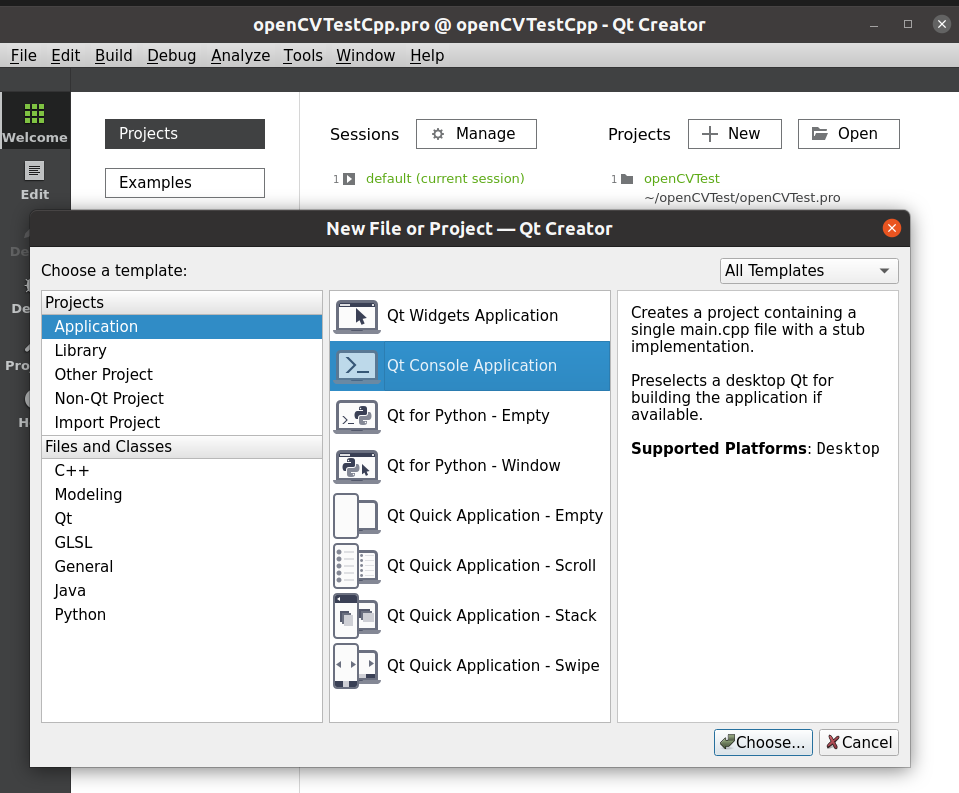The image size is (959, 793).
Task: Click the New project button
Action: 735,134
